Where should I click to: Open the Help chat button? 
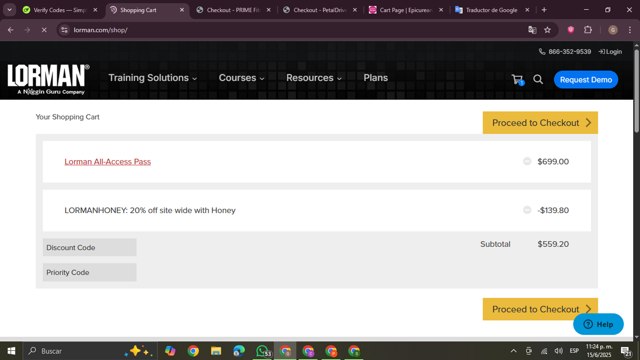pos(598,324)
